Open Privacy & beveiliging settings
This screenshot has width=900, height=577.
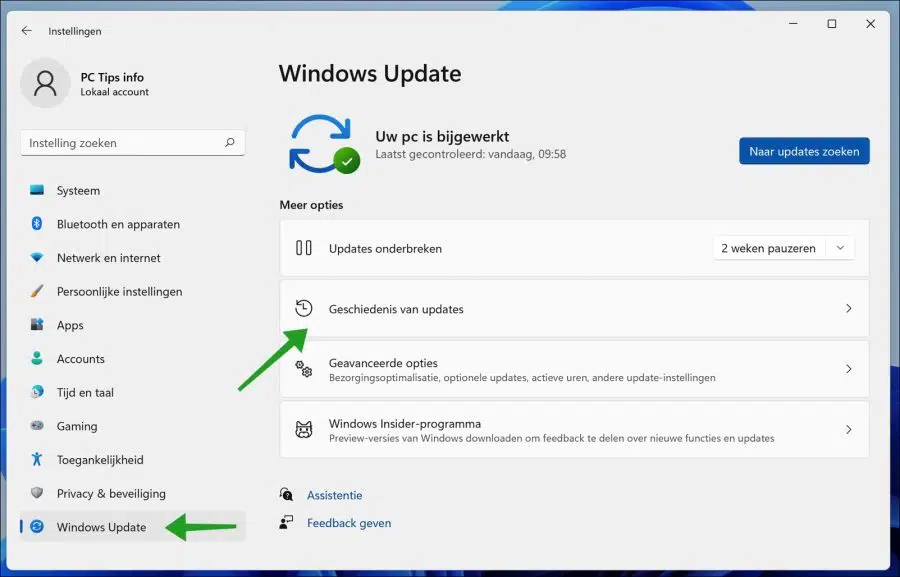[133, 494]
